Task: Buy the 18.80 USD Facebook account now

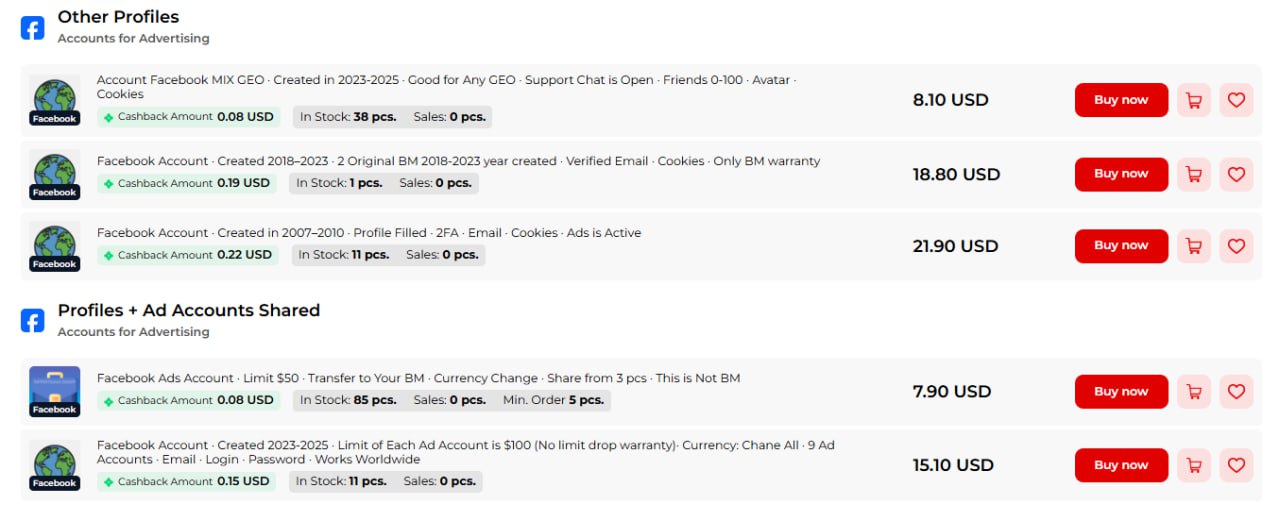Action: click(1121, 174)
